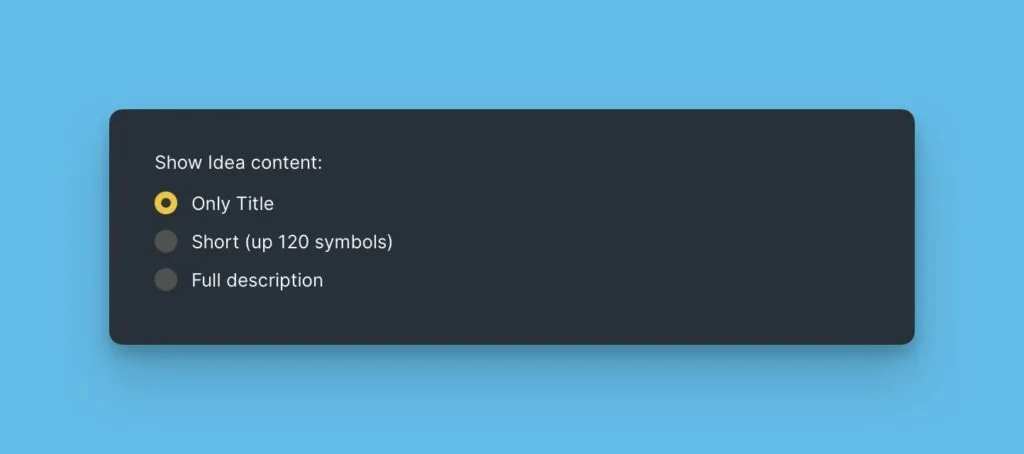Image resolution: width=1024 pixels, height=454 pixels.
Task: Click the number "120" in the Short option
Action: (x=296, y=242)
